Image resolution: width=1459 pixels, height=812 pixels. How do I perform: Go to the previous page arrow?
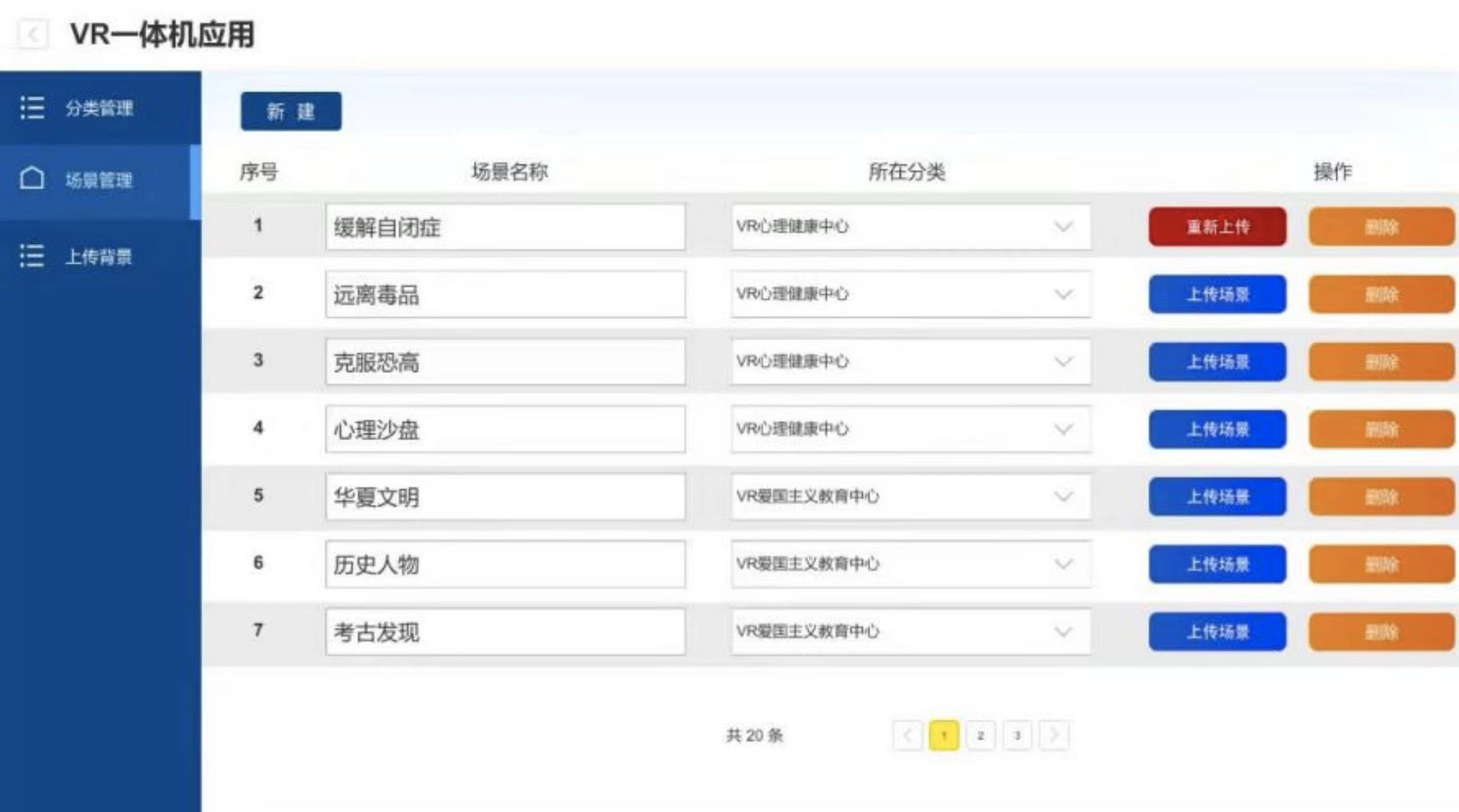[x=907, y=735]
